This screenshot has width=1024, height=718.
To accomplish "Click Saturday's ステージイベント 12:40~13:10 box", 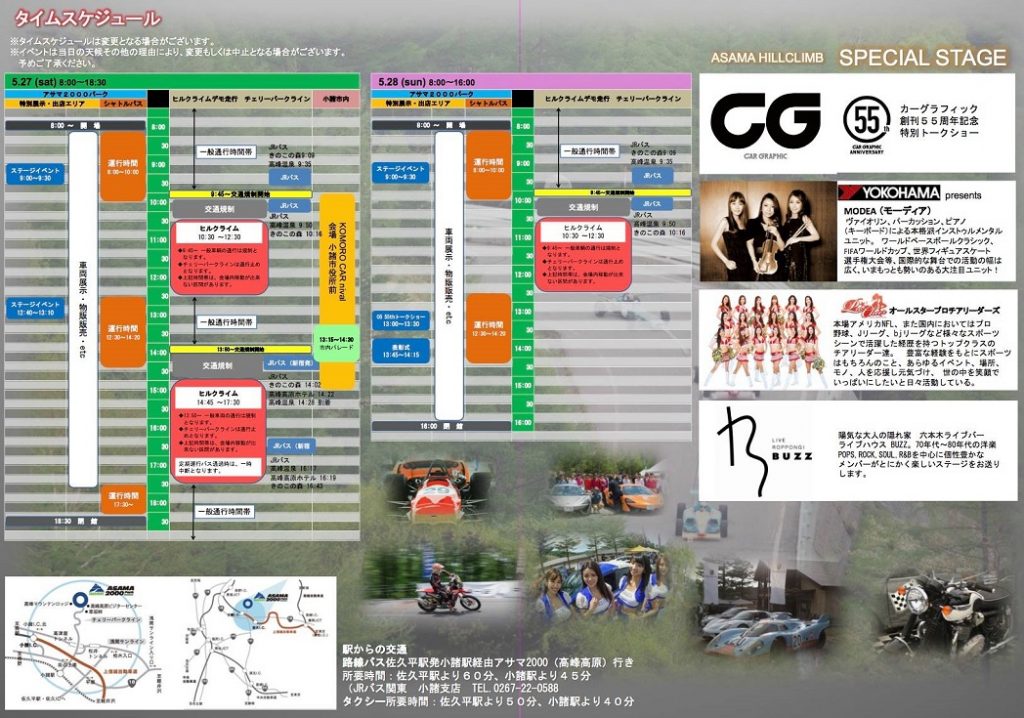I will pyautogui.click(x=35, y=308).
